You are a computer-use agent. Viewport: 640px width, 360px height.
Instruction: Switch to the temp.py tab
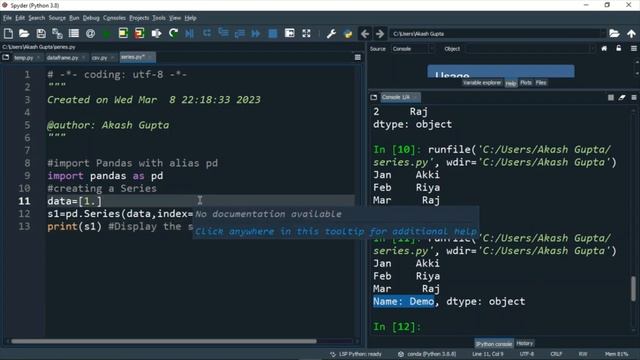[24, 58]
